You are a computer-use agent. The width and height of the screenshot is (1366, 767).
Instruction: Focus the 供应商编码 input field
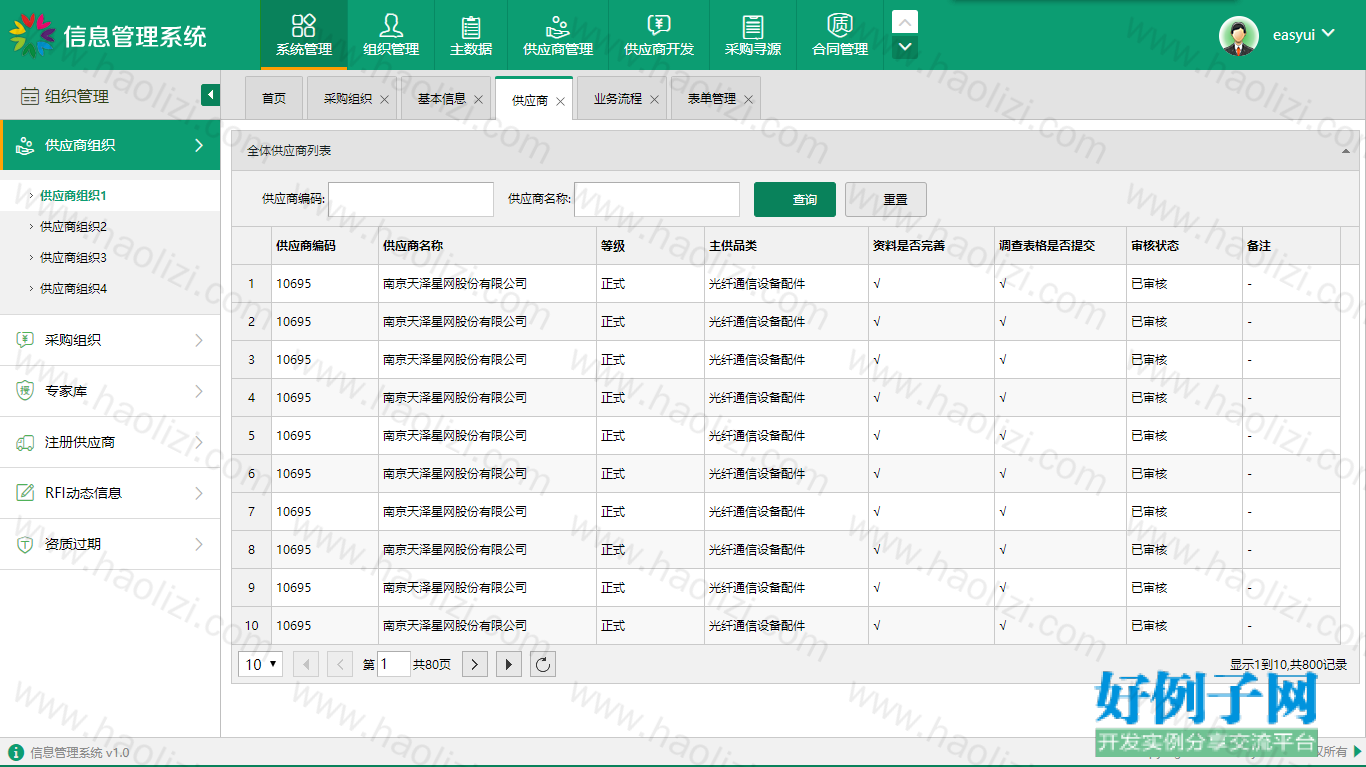click(411, 199)
